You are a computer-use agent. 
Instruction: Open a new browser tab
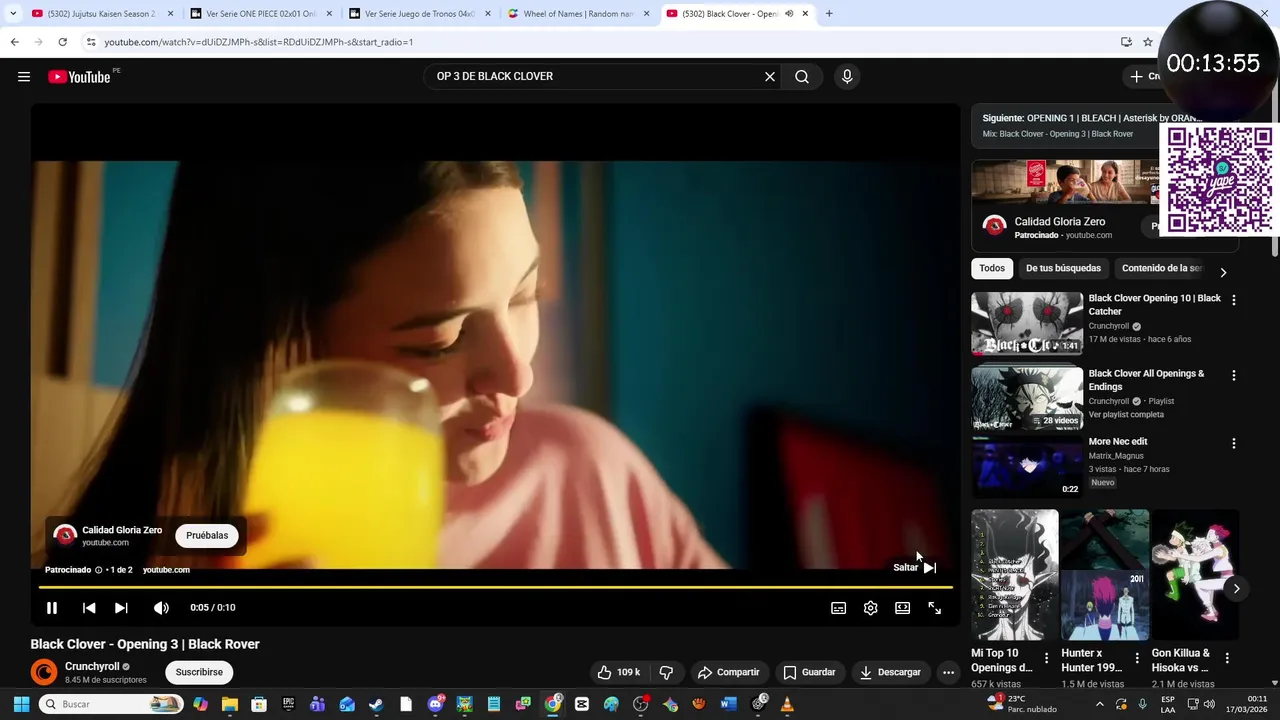tap(829, 14)
